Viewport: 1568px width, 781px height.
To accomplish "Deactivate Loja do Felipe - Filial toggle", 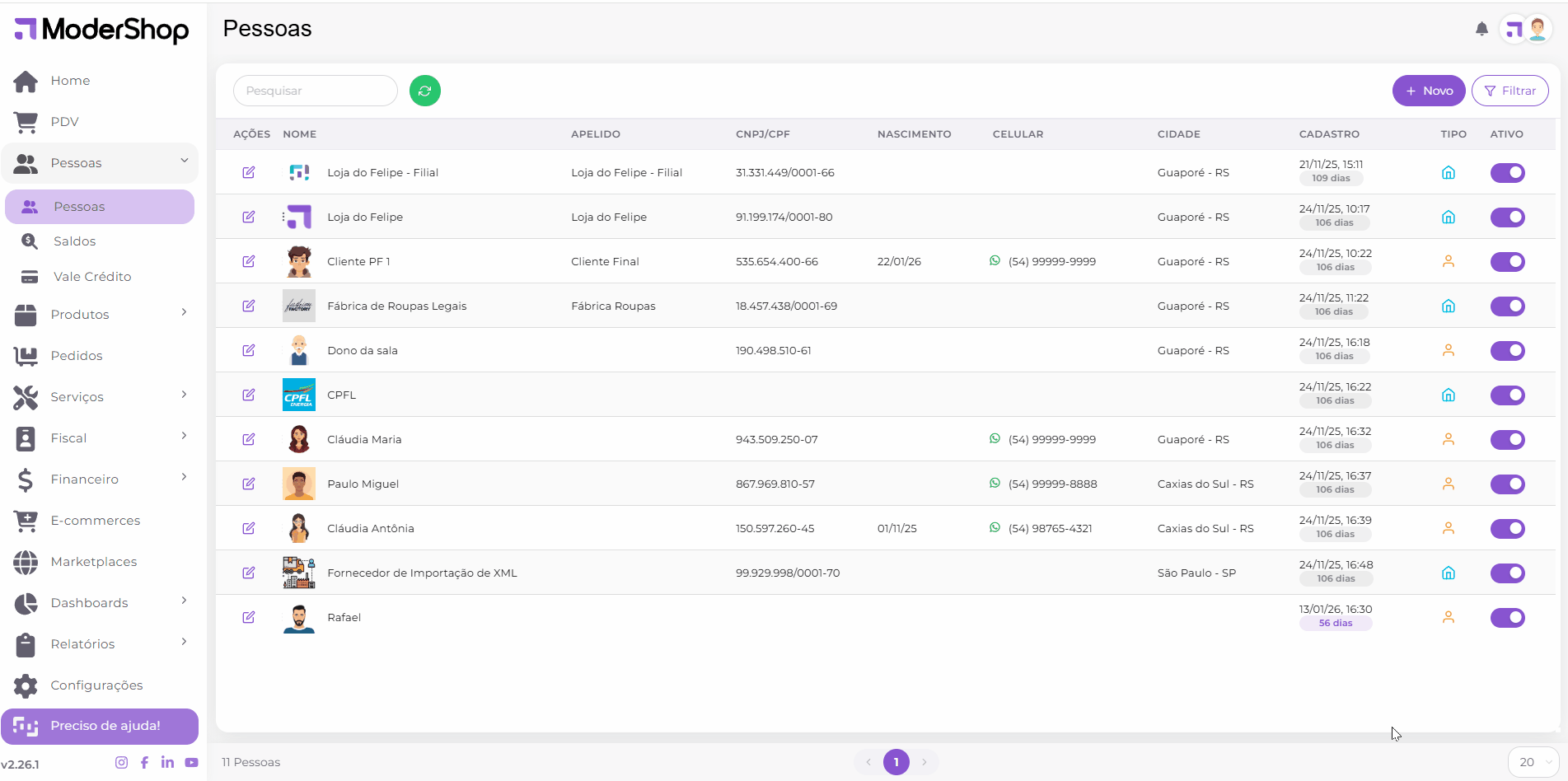I will click(x=1507, y=173).
